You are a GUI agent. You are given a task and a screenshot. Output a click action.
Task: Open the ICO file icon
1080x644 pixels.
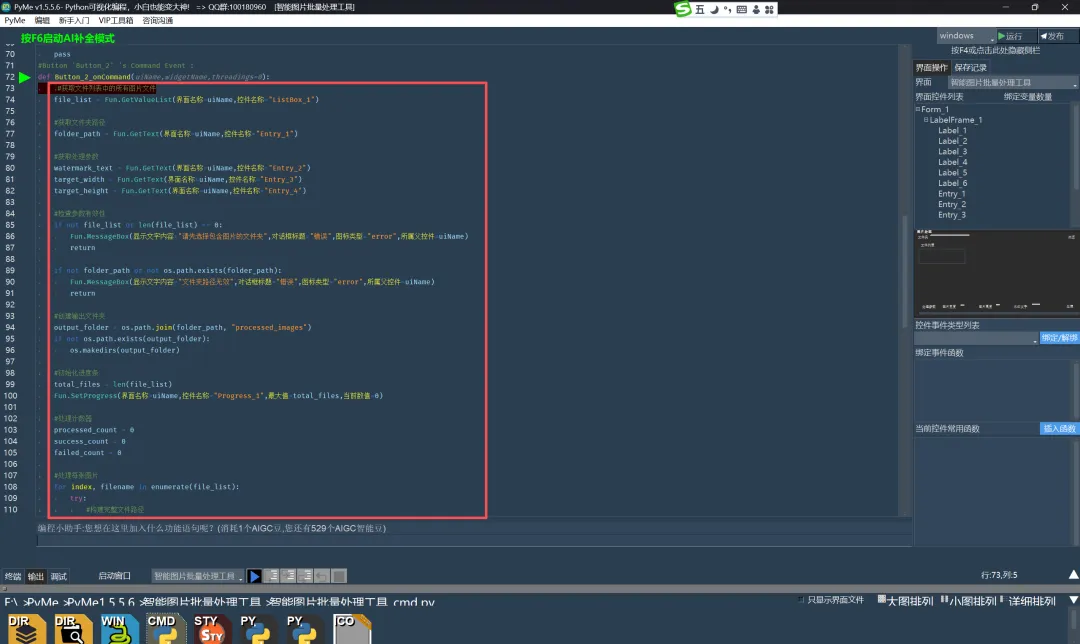tap(352, 628)
